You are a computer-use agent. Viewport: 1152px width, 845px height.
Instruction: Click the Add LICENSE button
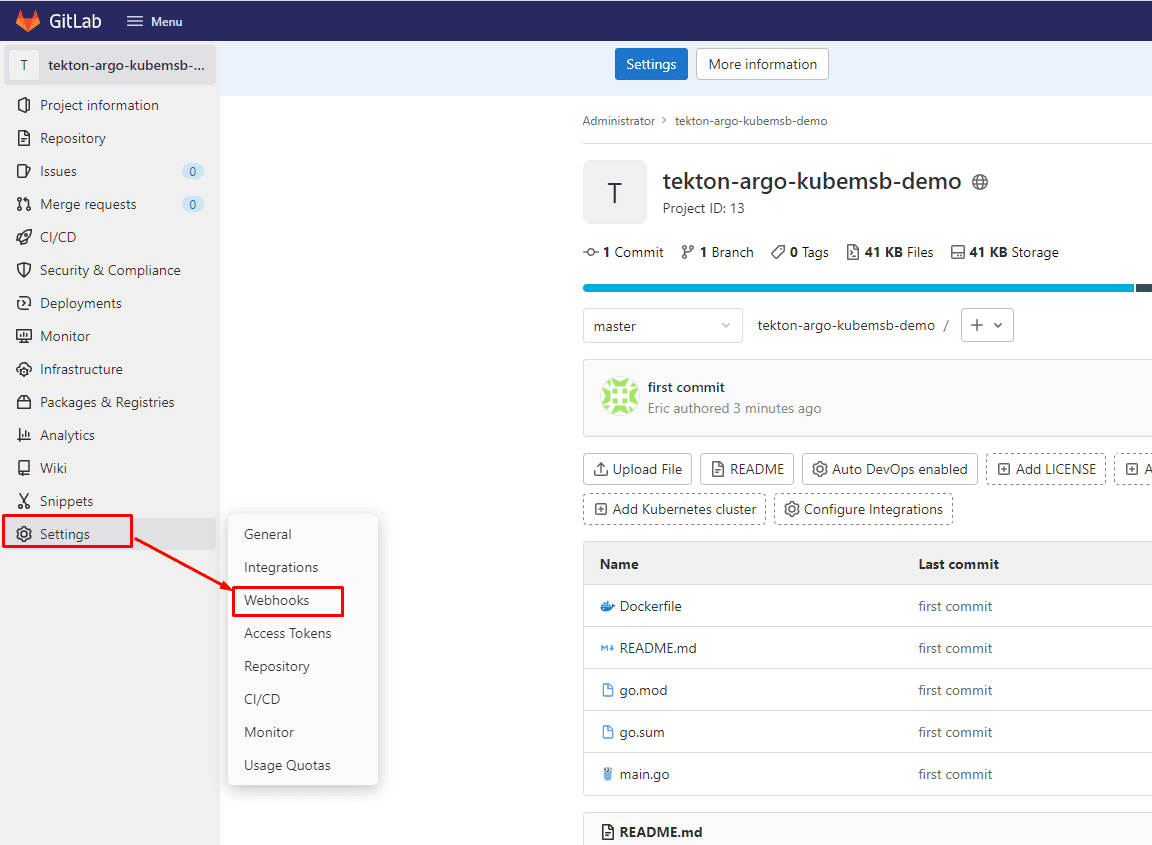click(x=1045, y=469)
